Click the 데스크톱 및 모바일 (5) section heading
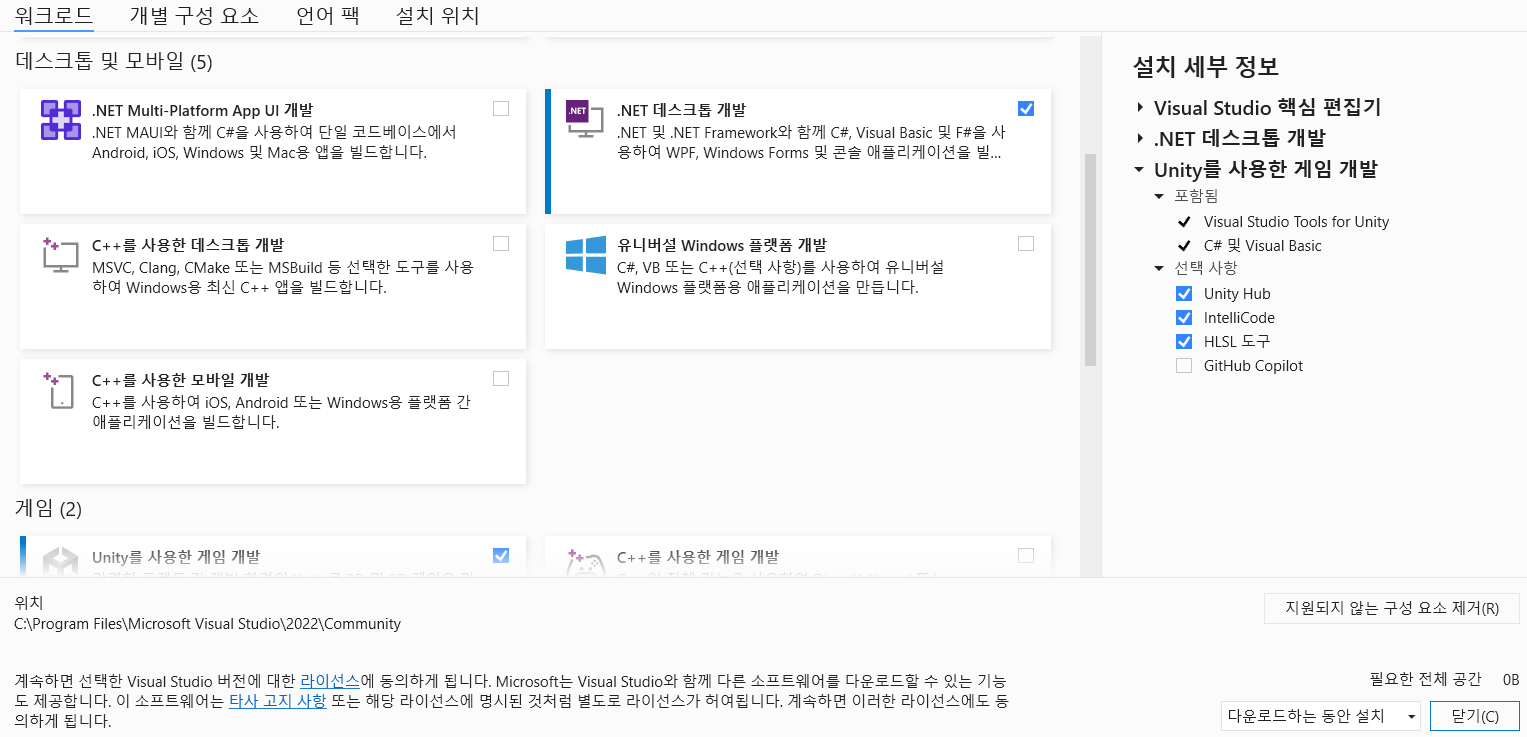Viewport: 1527px width, 737px height. (x=114, y=62)
